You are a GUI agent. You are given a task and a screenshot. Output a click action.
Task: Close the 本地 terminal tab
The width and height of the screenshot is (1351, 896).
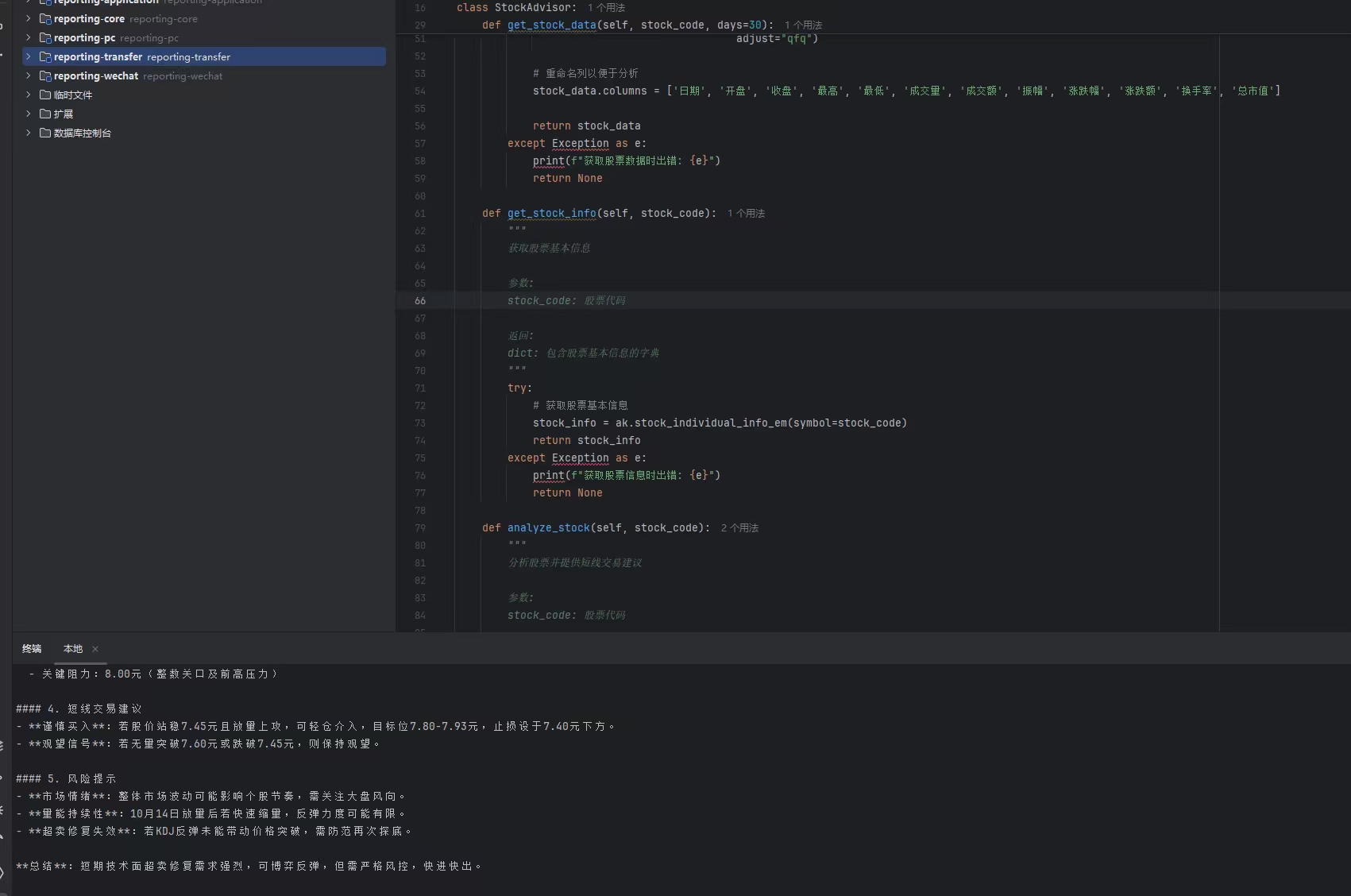[95, 649]
